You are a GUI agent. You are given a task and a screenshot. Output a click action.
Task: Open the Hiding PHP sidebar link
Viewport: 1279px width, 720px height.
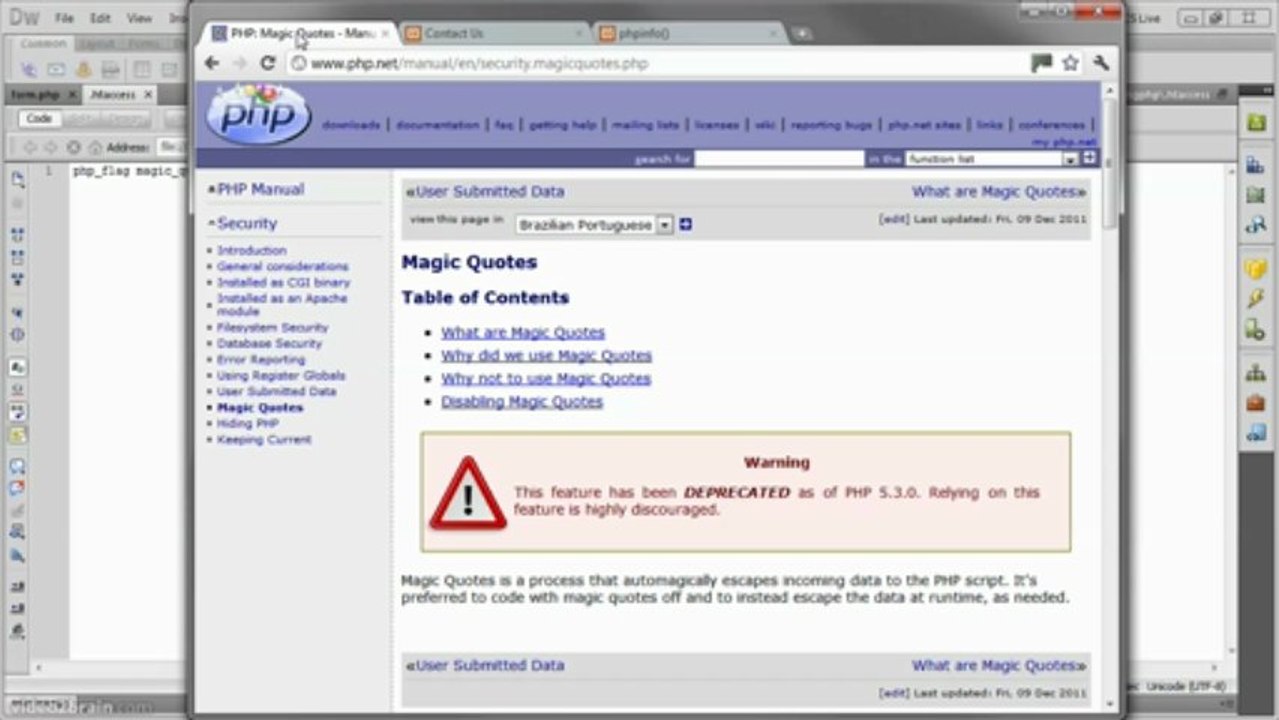[248, 423]
